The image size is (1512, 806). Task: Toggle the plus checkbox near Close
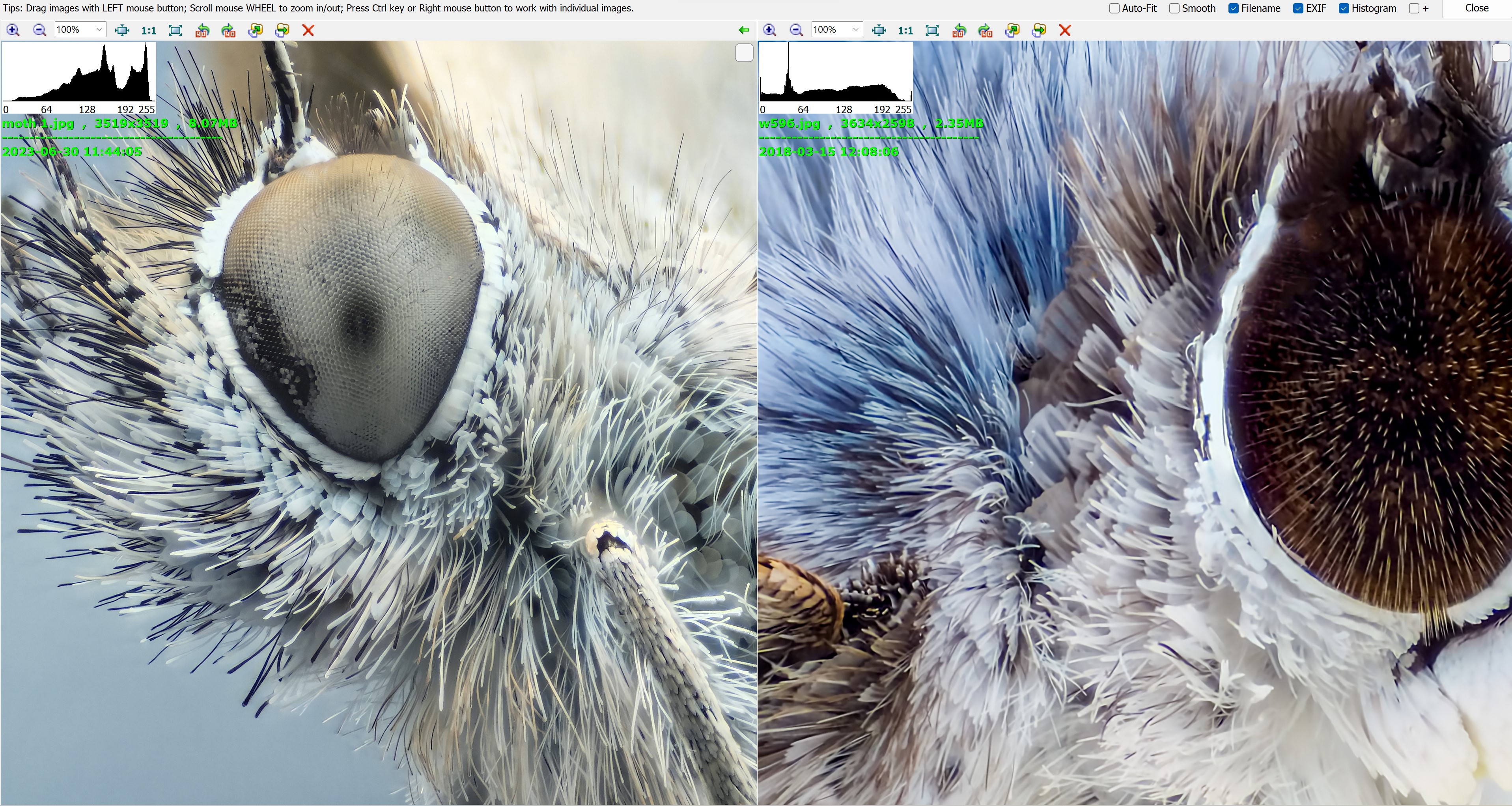click(1414, 8)
